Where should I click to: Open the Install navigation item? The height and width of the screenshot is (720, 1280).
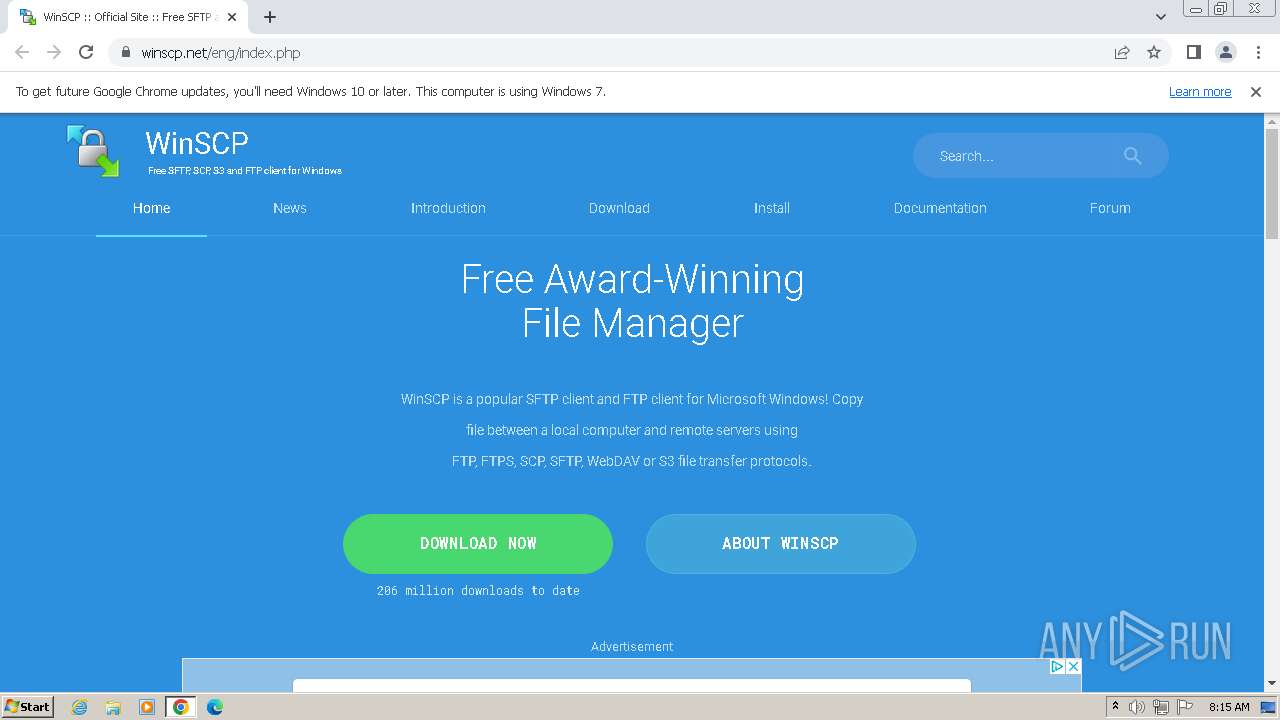tap(772, 208)
